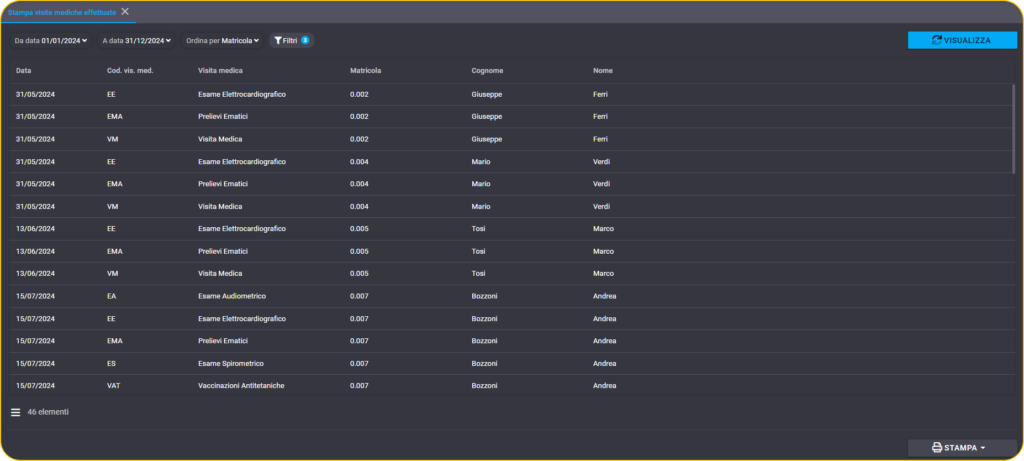Click the hamburger menu icon beside 46 elementi
The image size is (1024, 461).
[16, 413]
